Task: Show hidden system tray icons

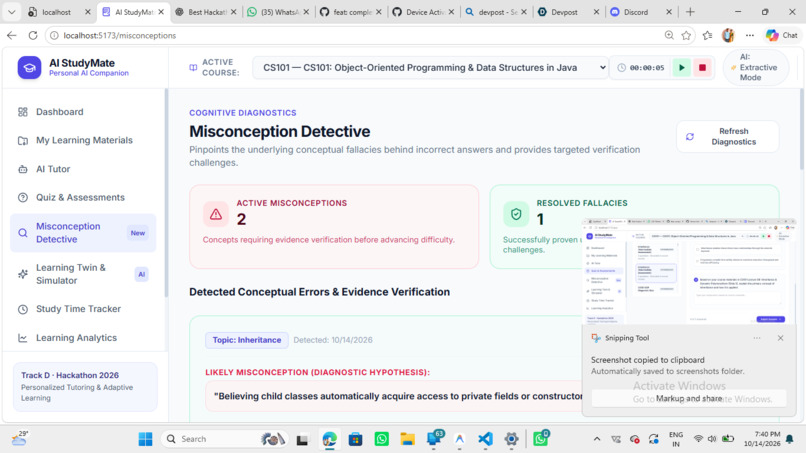Action: (x=597, y=439)
